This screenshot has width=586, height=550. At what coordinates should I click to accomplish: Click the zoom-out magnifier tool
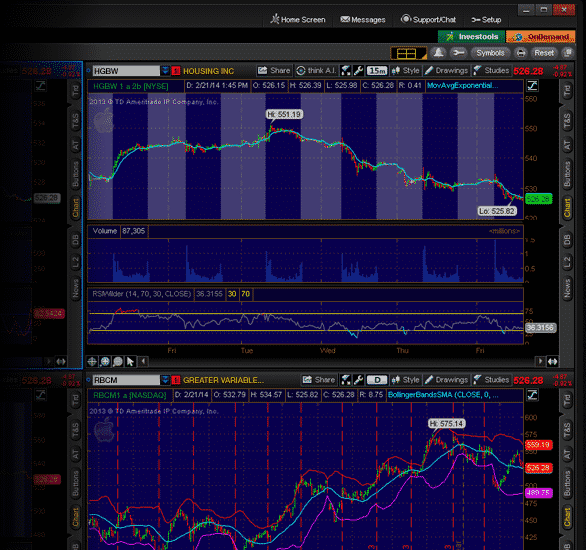(x=118, y=361)
